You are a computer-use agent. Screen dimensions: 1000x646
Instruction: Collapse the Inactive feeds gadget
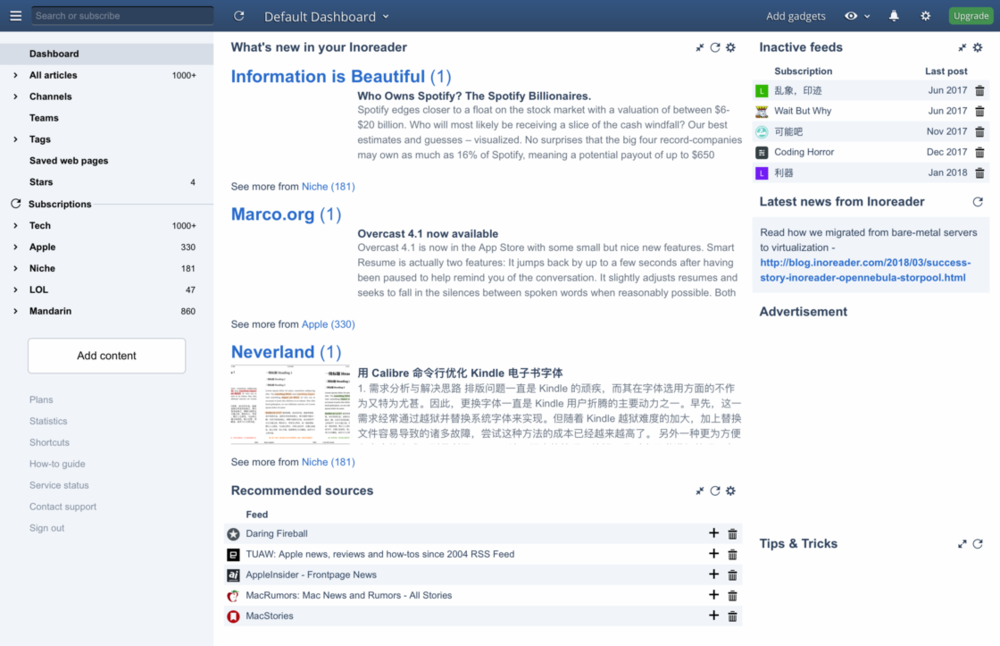(x=962, y=47)
